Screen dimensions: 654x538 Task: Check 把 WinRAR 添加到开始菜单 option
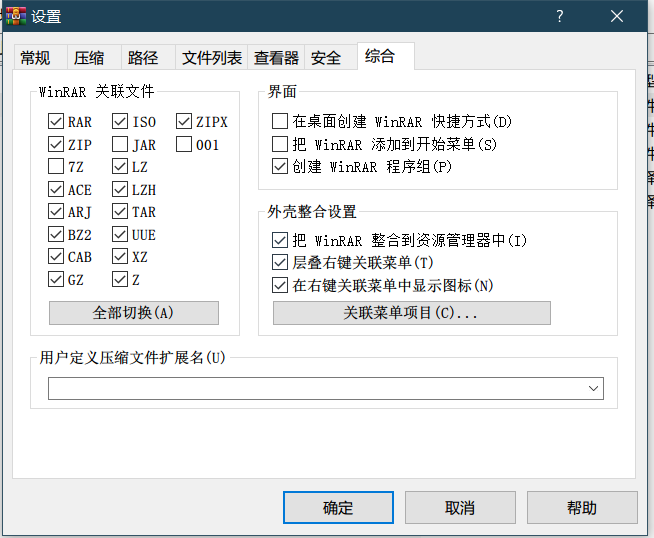pyautogui.click(x=280, y=144)
